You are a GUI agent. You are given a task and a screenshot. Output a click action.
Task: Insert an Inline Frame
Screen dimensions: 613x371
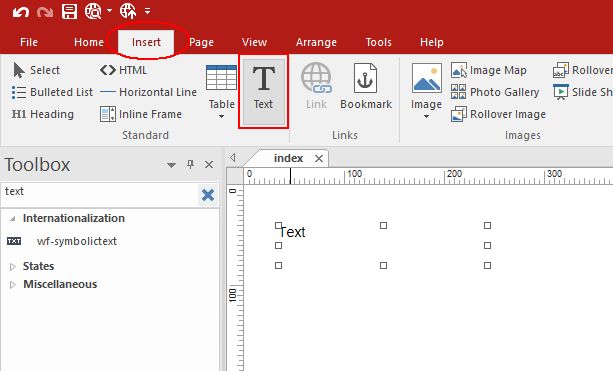click(141, 114)
